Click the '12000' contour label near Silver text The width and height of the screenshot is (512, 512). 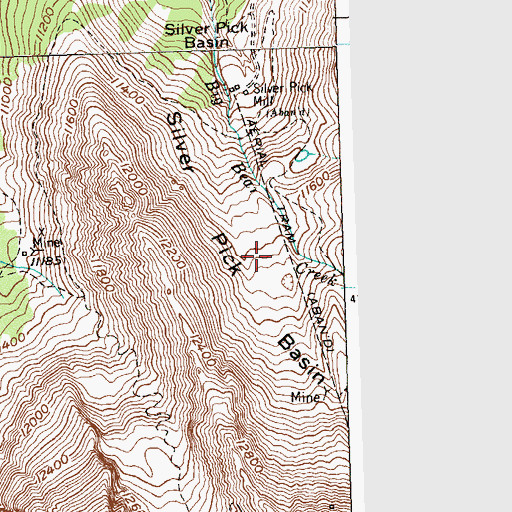pyautogui.click(x=133, y=179)
